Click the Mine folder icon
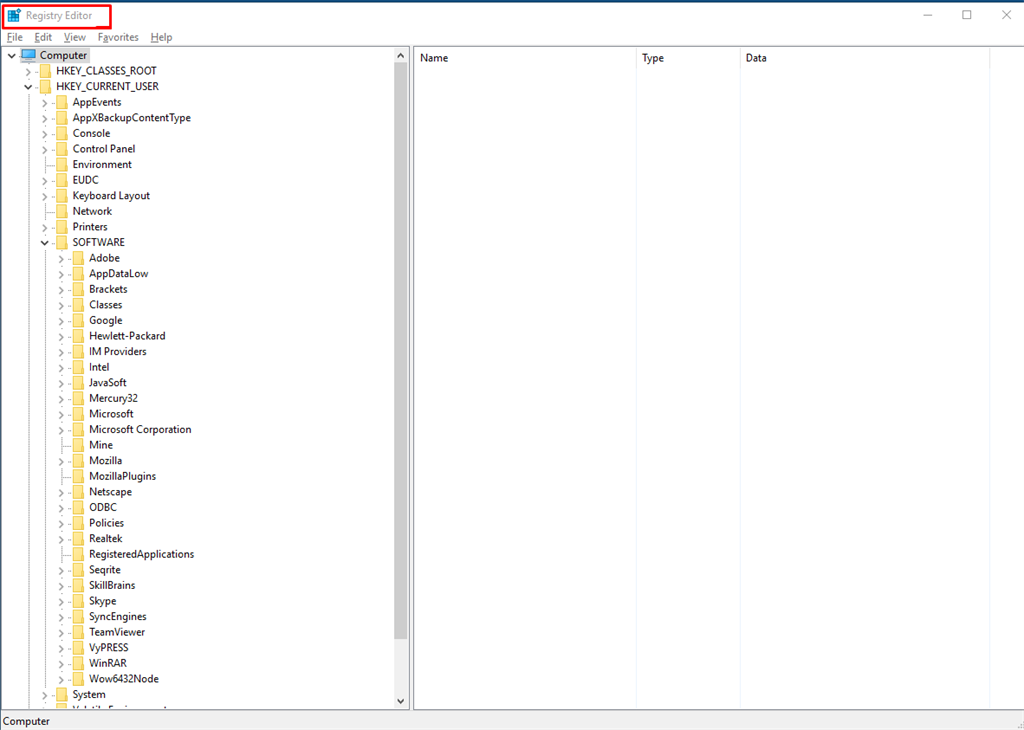This screenshot has height=730, width=1024. pos(78,445)
